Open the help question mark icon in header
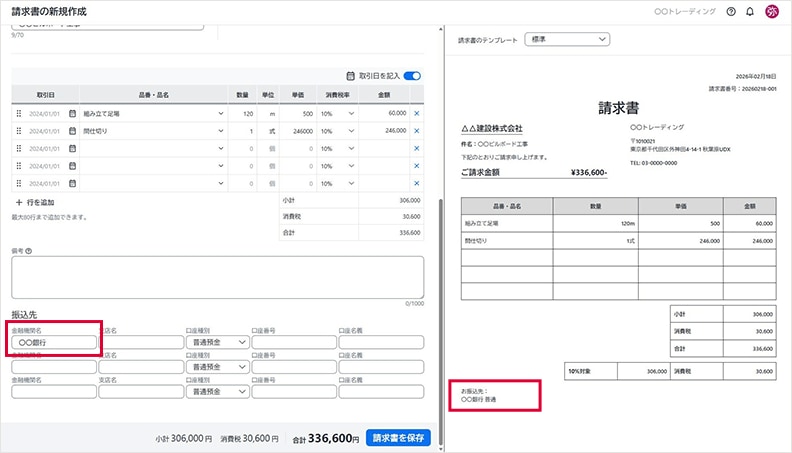The image size is (792, 453). point(731,11)
